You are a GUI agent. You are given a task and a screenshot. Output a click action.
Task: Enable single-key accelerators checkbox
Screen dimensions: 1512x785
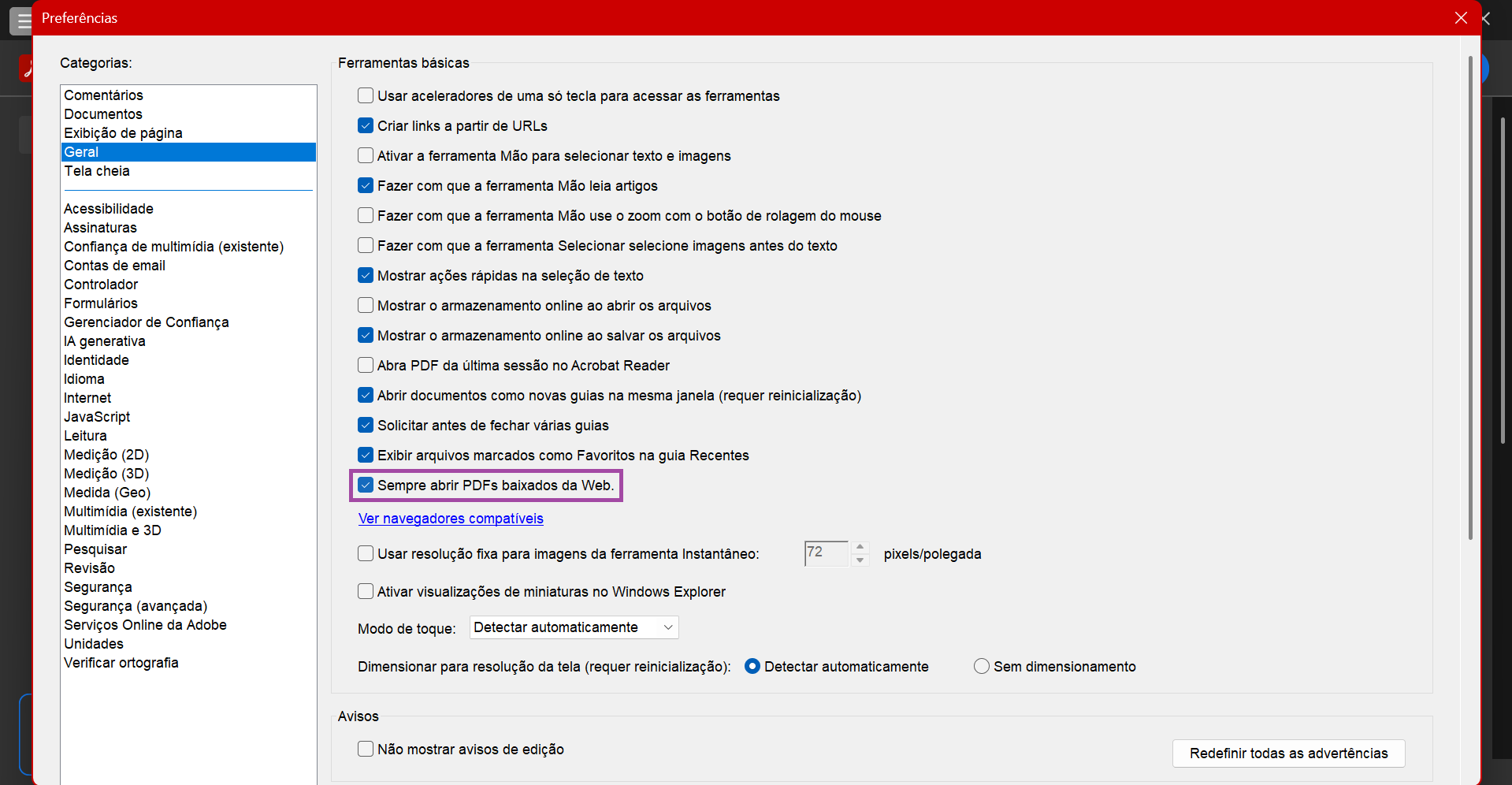(x=366, y=95)
